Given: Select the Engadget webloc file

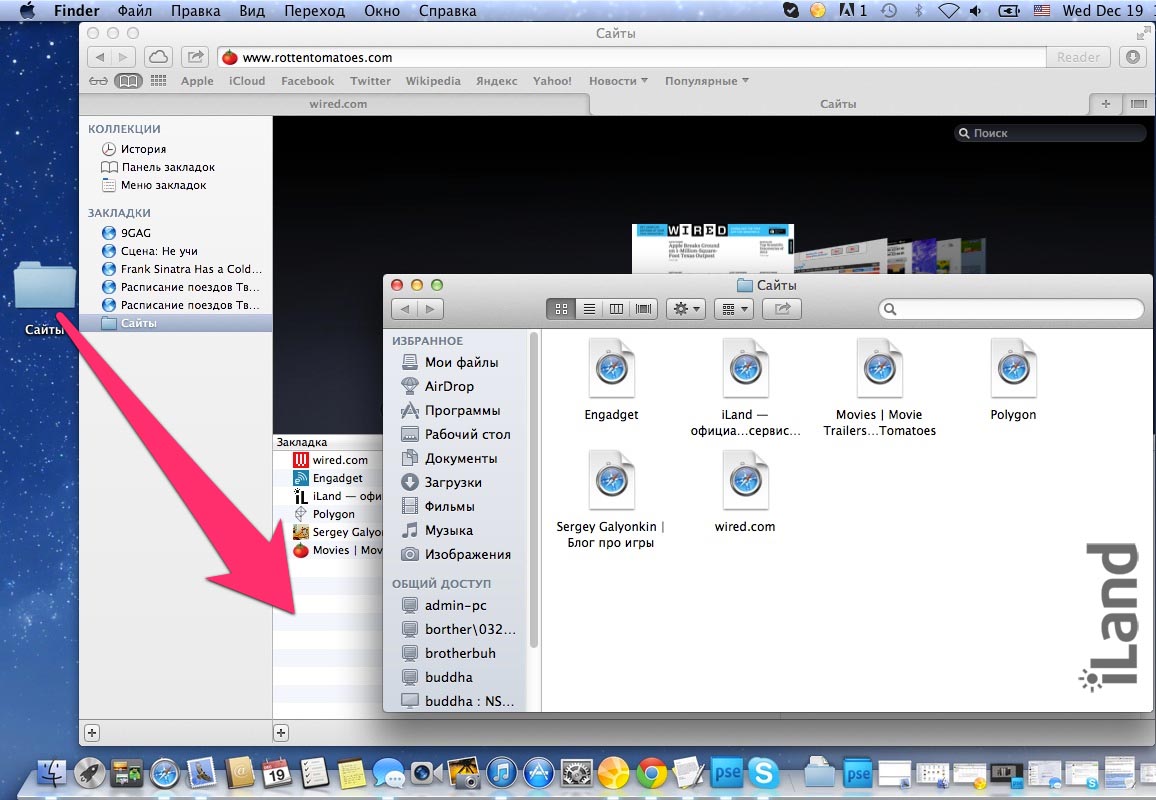Looking at the screenshot, I should coord(611,380).
